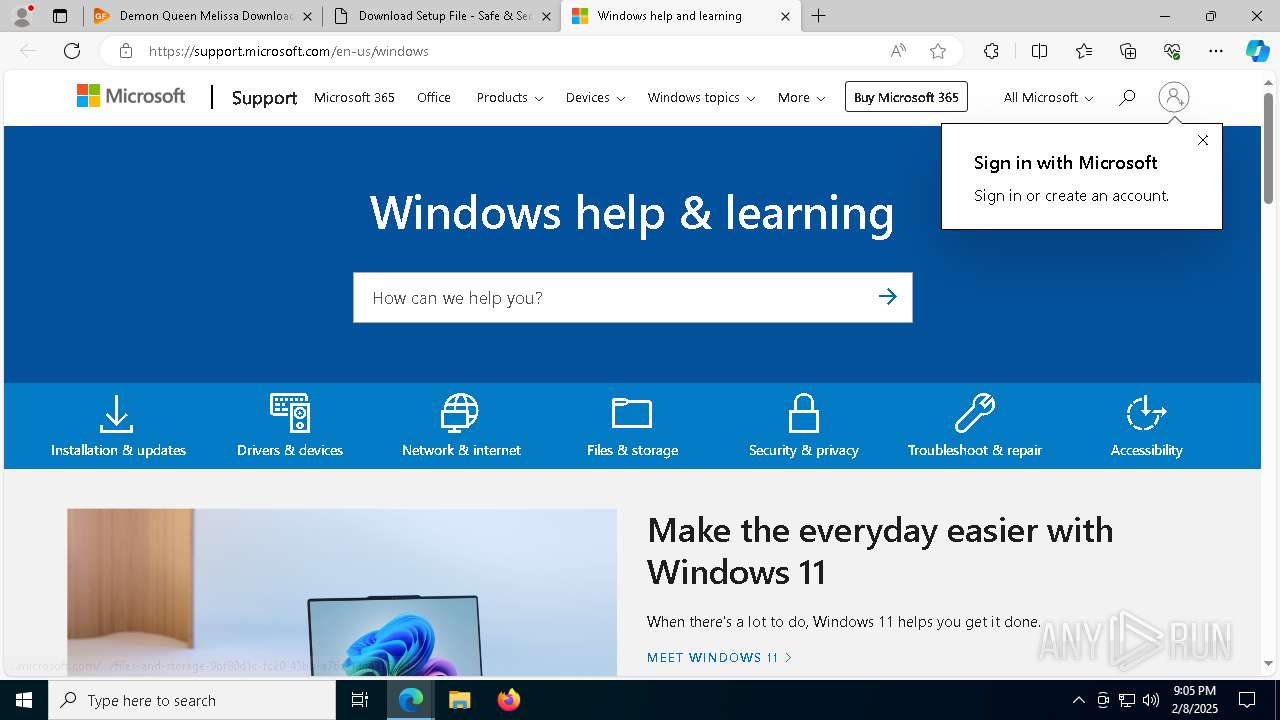The width and height of the screenshot is (1280, 720).
Task: Open Edge Settings and more menu
Action: click(x=1216, y=51)
